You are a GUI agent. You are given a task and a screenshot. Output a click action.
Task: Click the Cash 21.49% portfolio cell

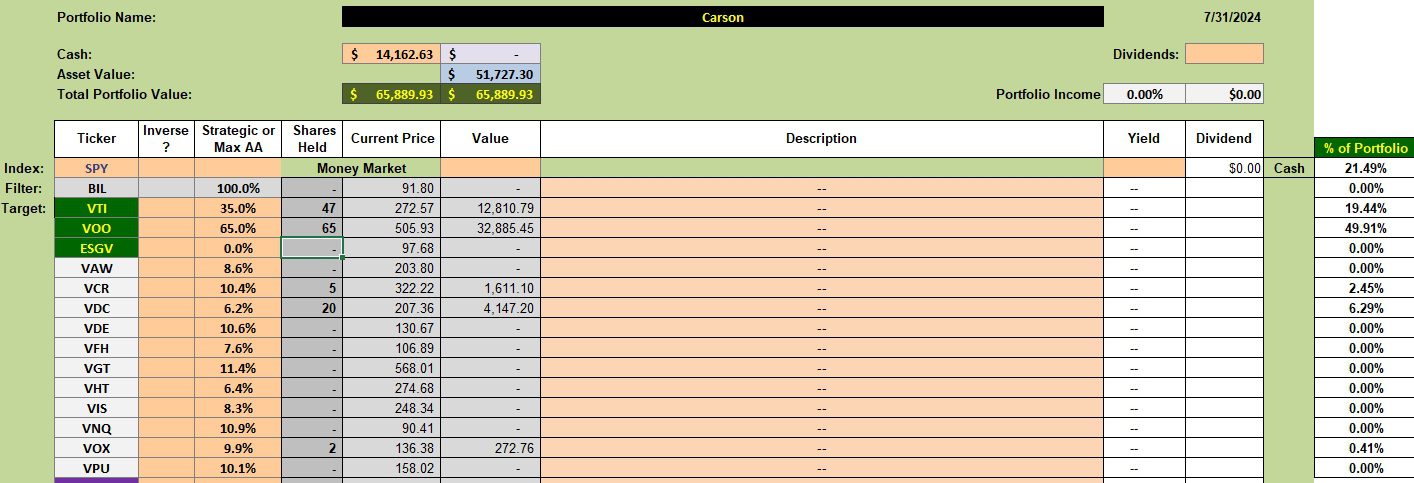(1365, 168)
